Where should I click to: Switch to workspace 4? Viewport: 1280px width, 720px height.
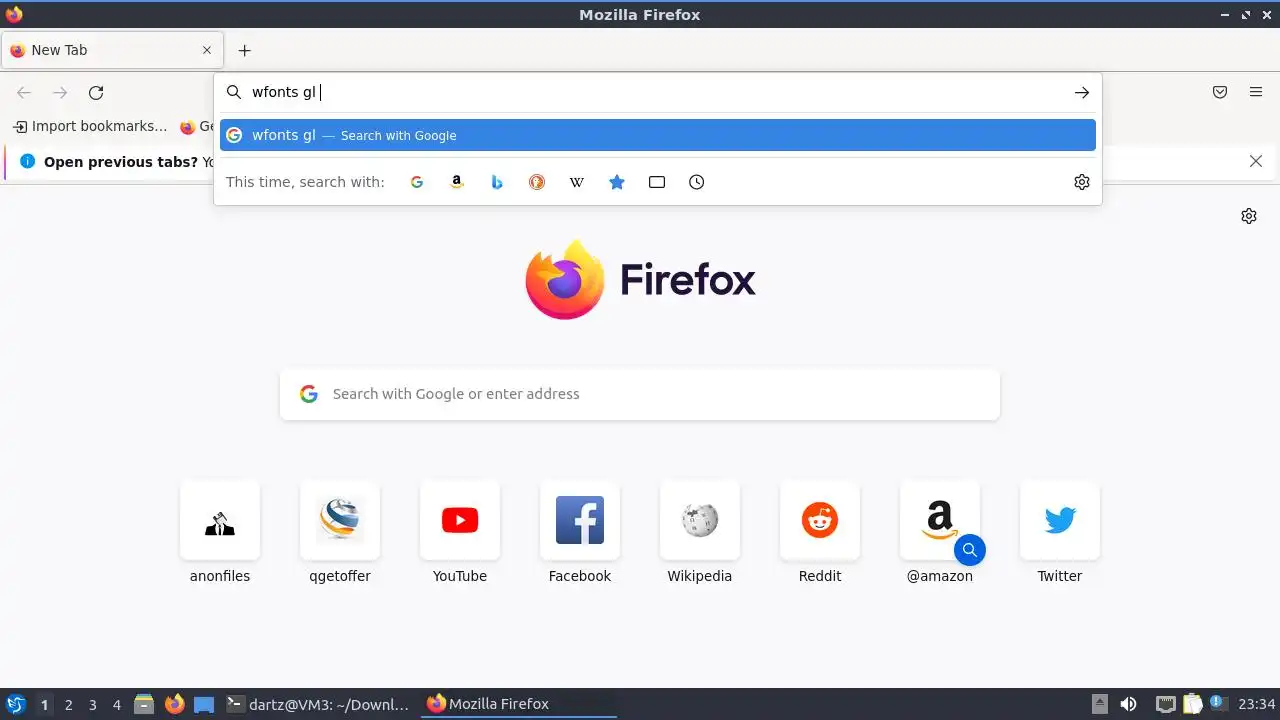[x=117, y=705]
